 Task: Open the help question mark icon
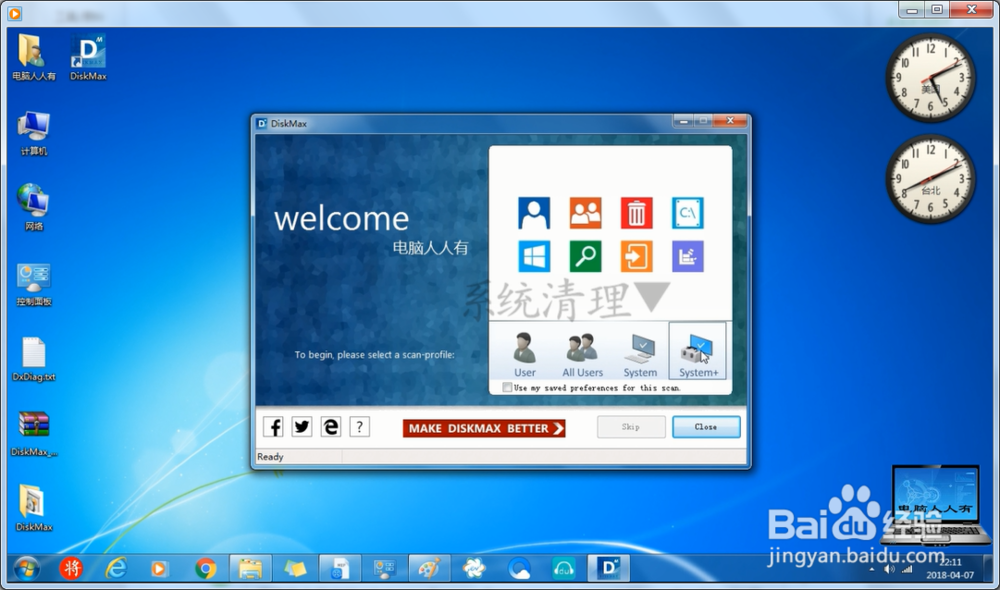click(x=360, y=427)
